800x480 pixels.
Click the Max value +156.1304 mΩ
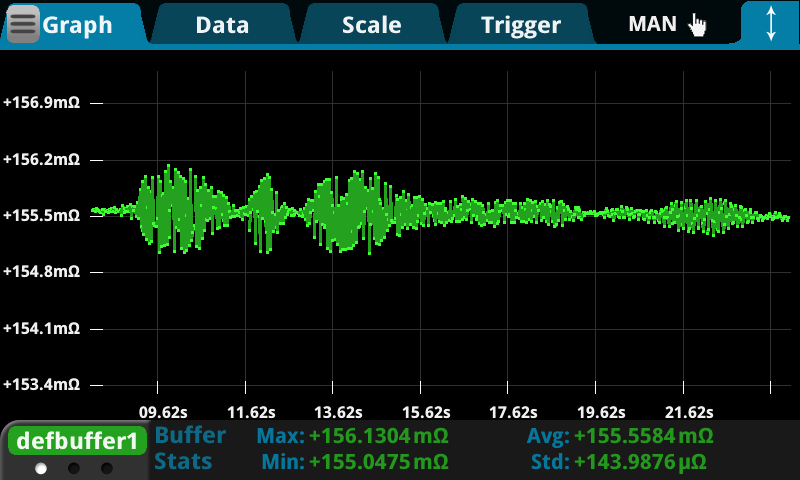tap(379, 436)
